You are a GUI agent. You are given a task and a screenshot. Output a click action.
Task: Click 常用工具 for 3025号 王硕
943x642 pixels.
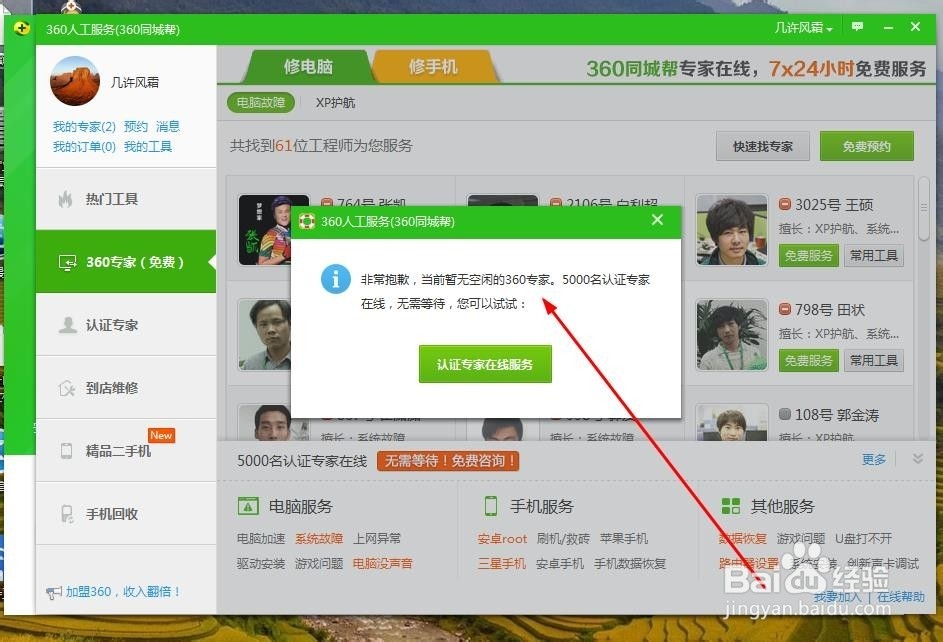point(873,255)
